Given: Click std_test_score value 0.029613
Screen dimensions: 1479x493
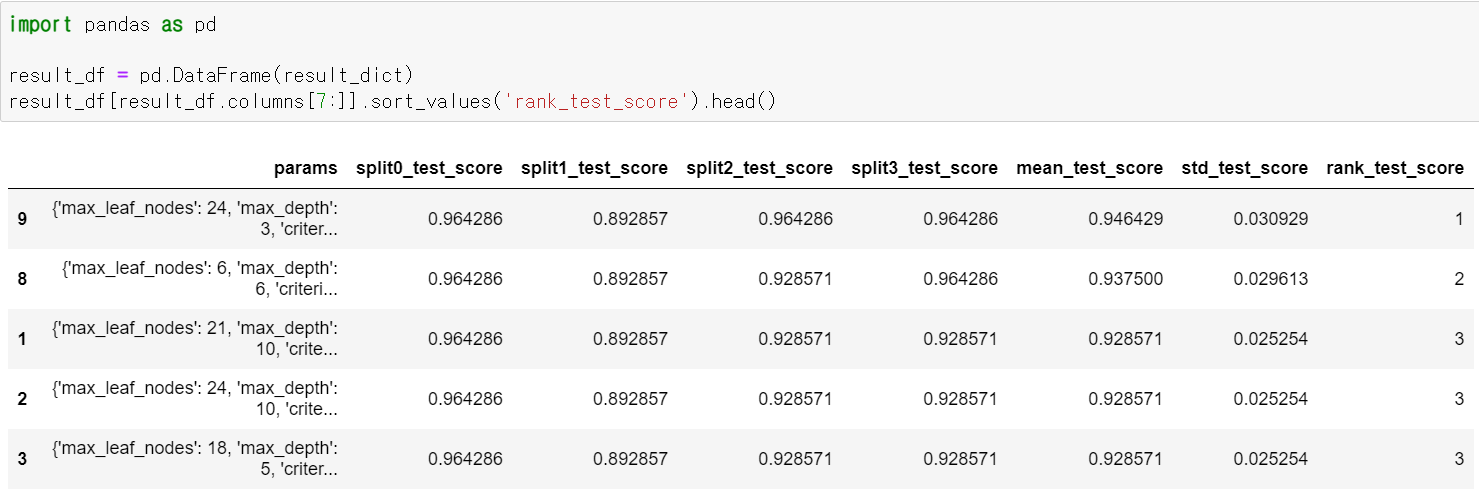Looking at the screenshot, I should click(x=1270, y=278).
